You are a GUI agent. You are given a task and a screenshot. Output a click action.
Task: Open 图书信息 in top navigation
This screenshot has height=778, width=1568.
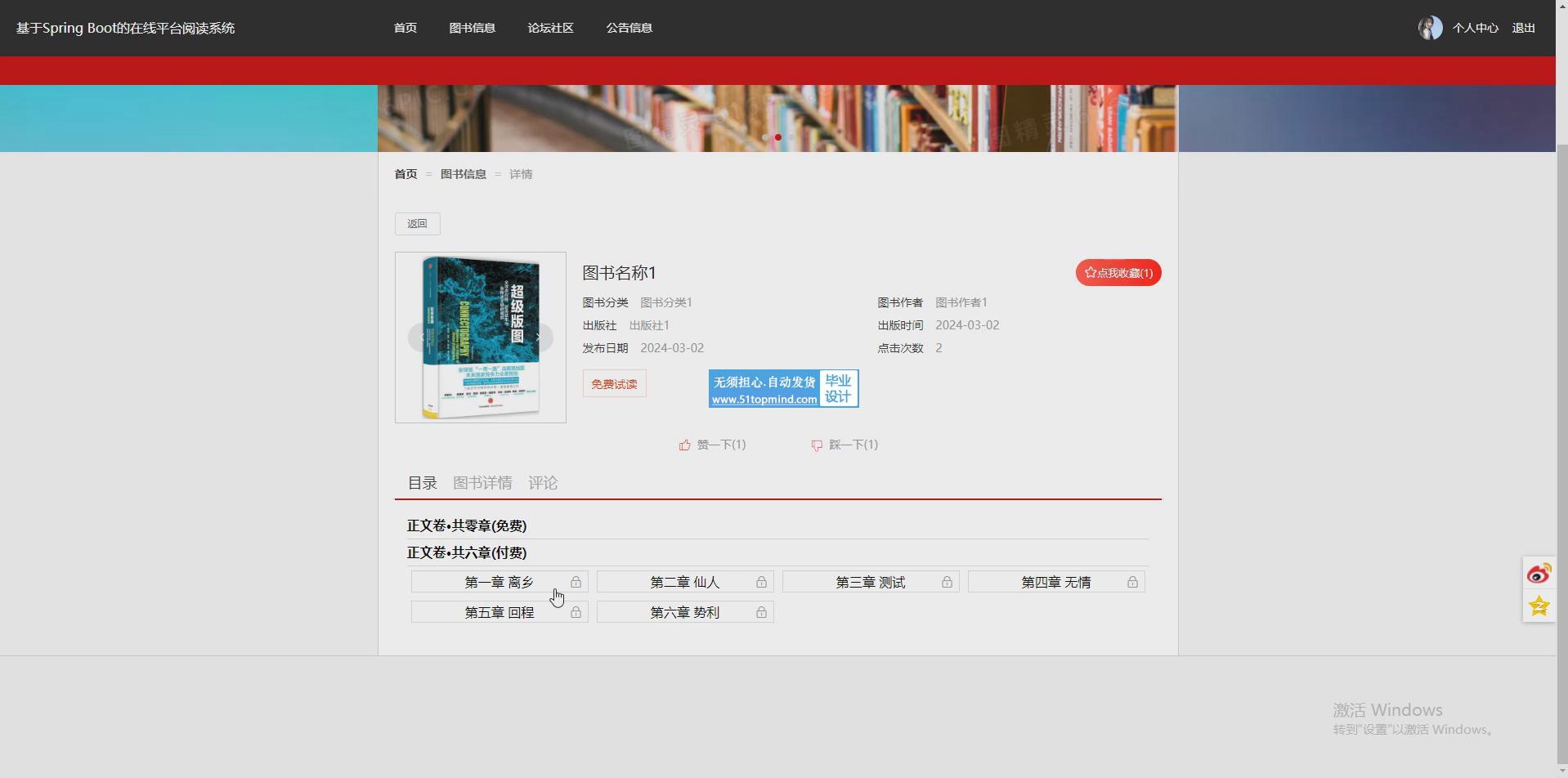473,28
